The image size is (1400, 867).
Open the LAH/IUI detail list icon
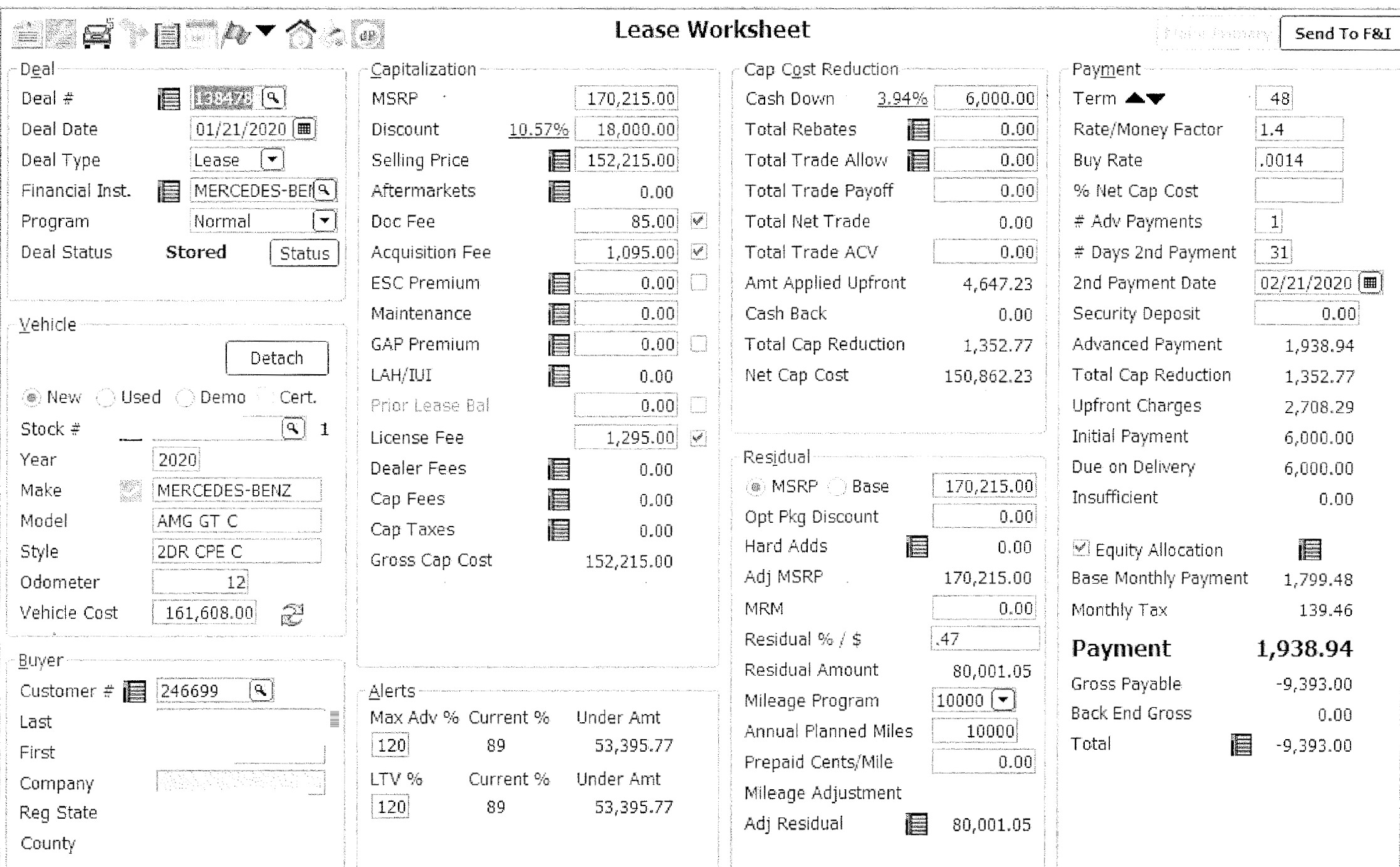(x=559, y=376)
